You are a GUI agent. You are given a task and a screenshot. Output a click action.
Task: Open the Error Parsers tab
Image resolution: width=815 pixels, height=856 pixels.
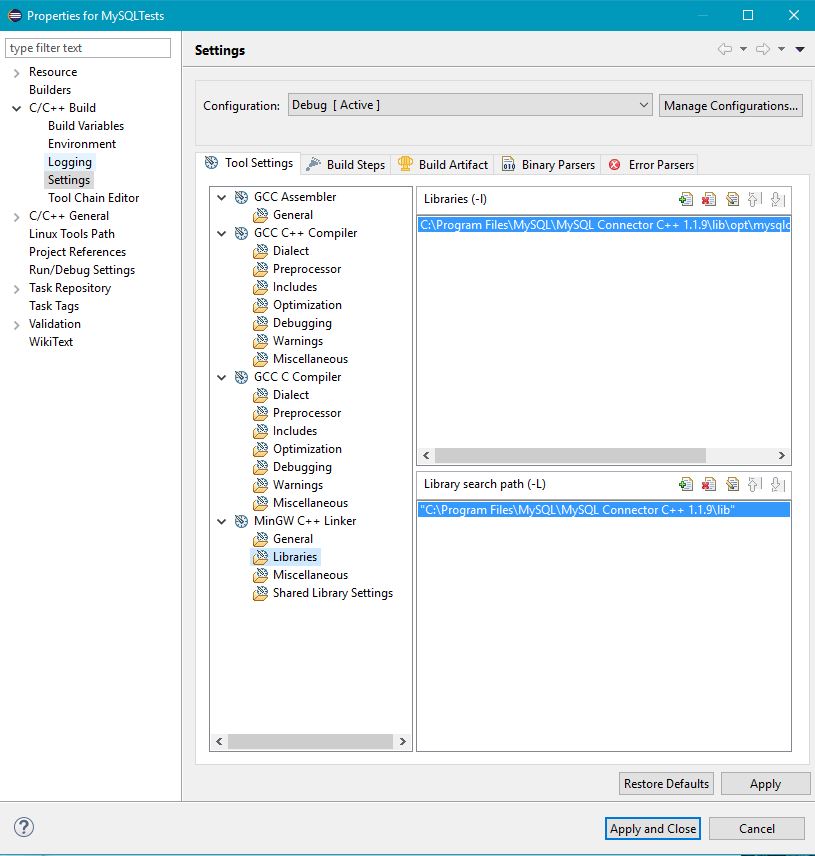tap(651, 164)
